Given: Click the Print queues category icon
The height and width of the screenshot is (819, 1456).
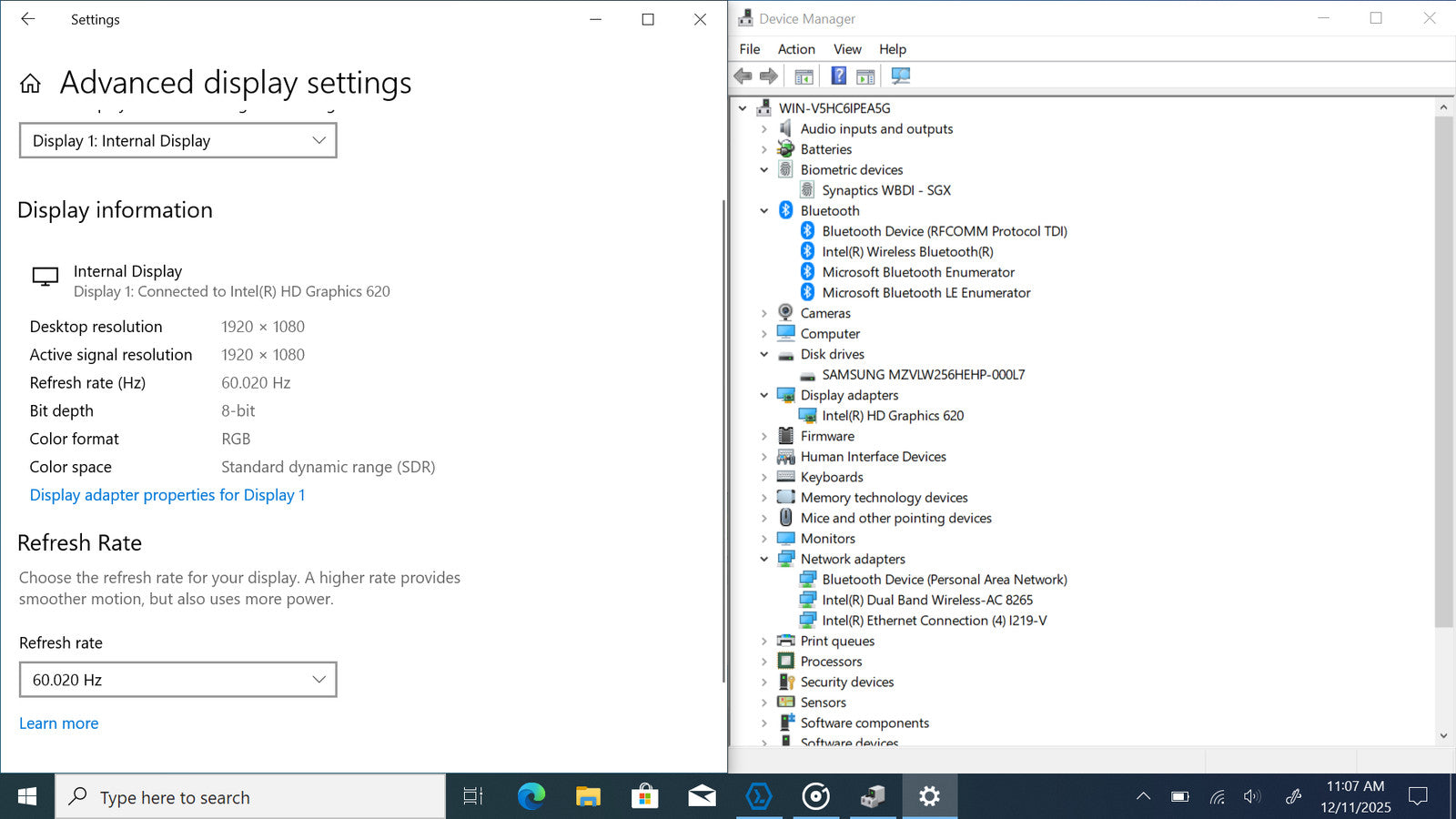Looking at the screenshot, I should click(x=785, y=641).
